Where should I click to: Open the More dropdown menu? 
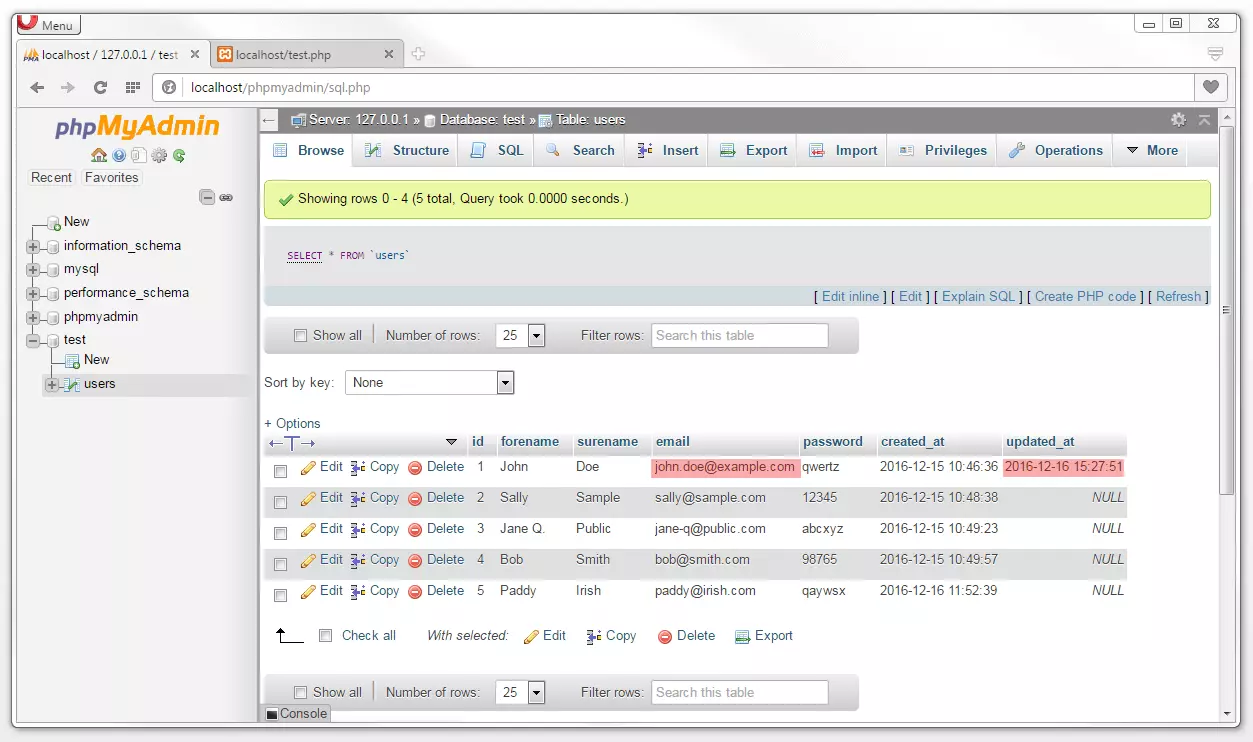pyautogui.click(x=1152, y=150)
